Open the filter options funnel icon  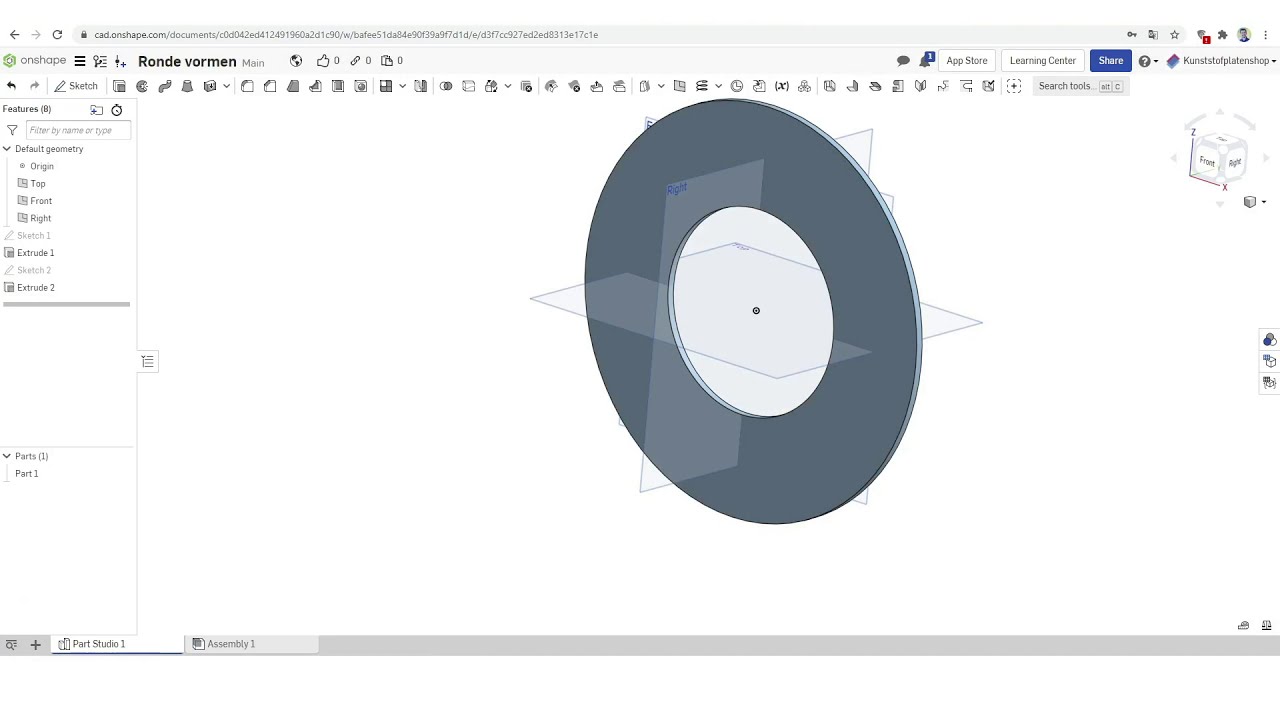(12, 130)
